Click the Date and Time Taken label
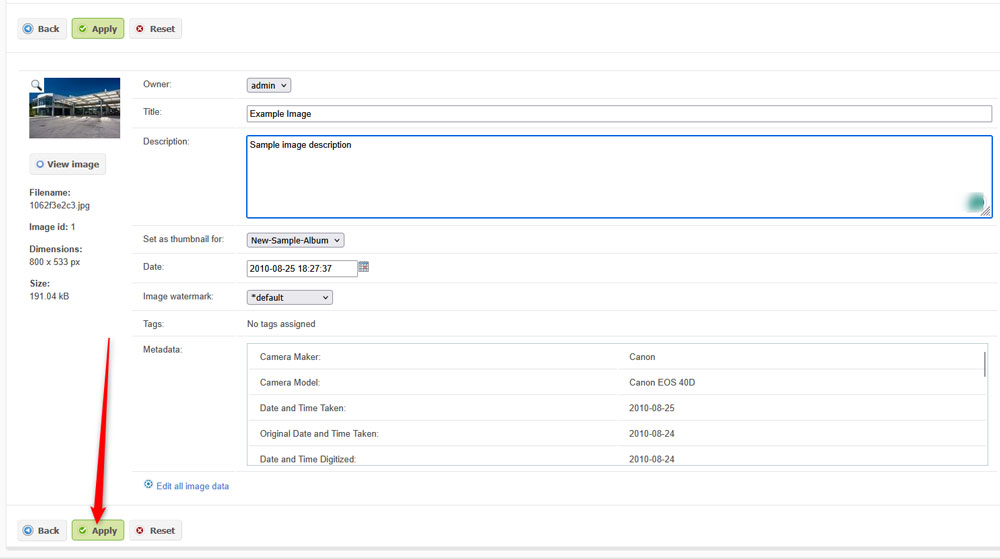This screenshot has height=559, width=1000. tap(303, 408)
